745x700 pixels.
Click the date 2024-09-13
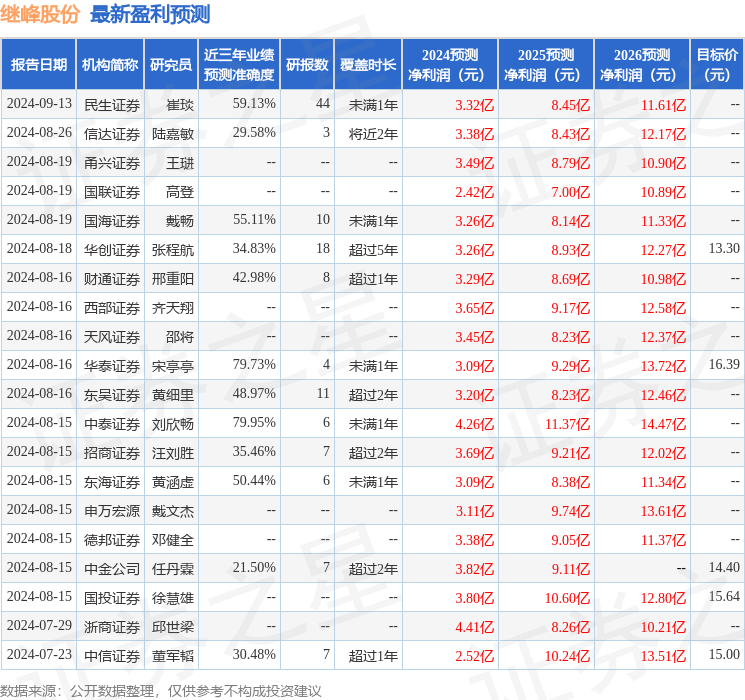point(39,103)
